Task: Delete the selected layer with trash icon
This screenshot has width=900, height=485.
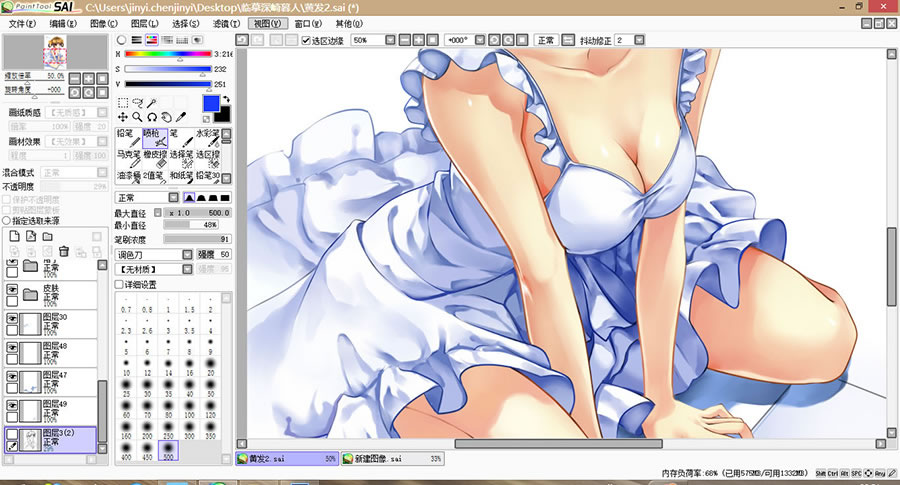Action: pyautogui.click(x=64, y=251)
